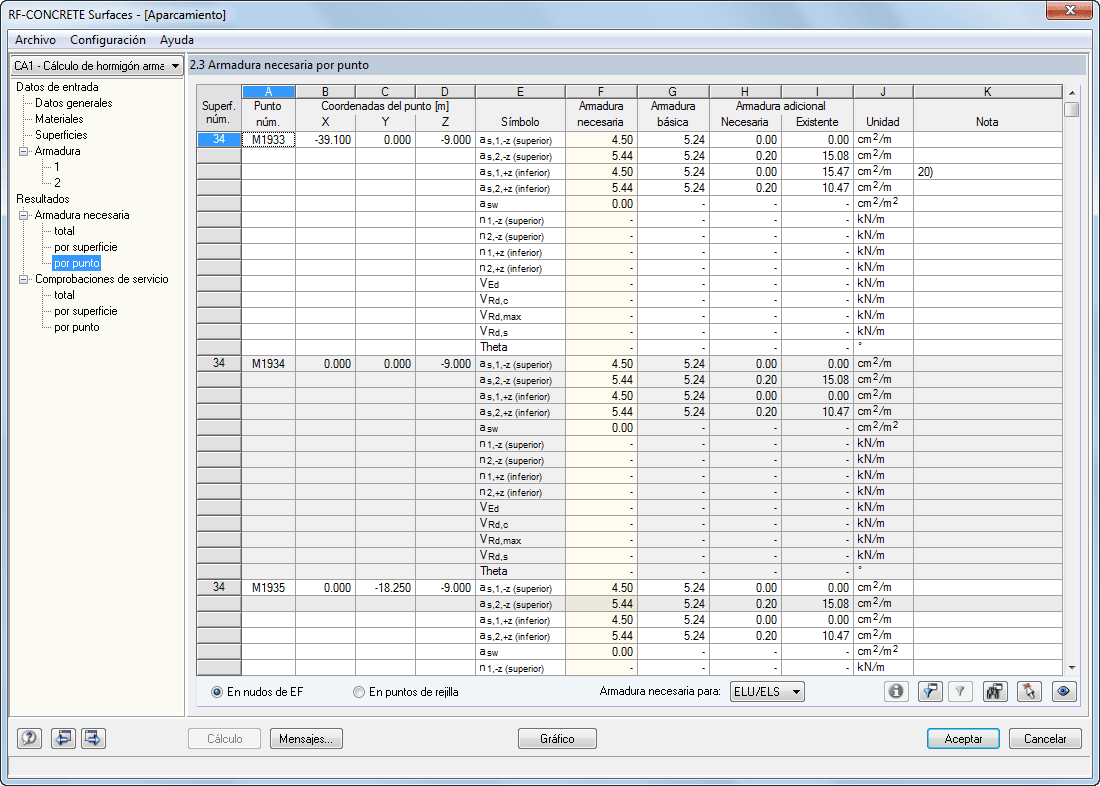Open the CA1 design case dropdown

click(x=97, y=65)
